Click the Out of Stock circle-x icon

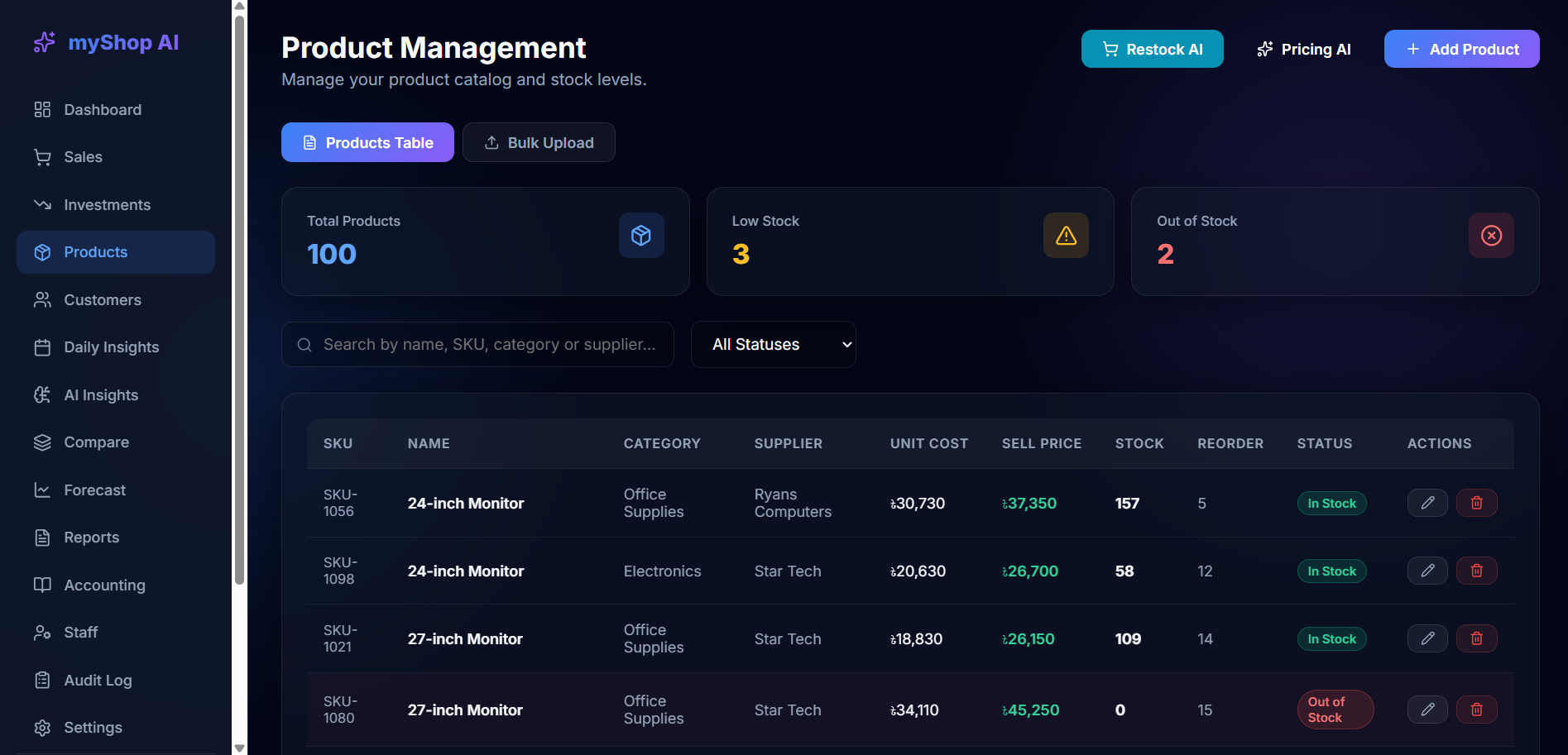tap(1491, 236)
